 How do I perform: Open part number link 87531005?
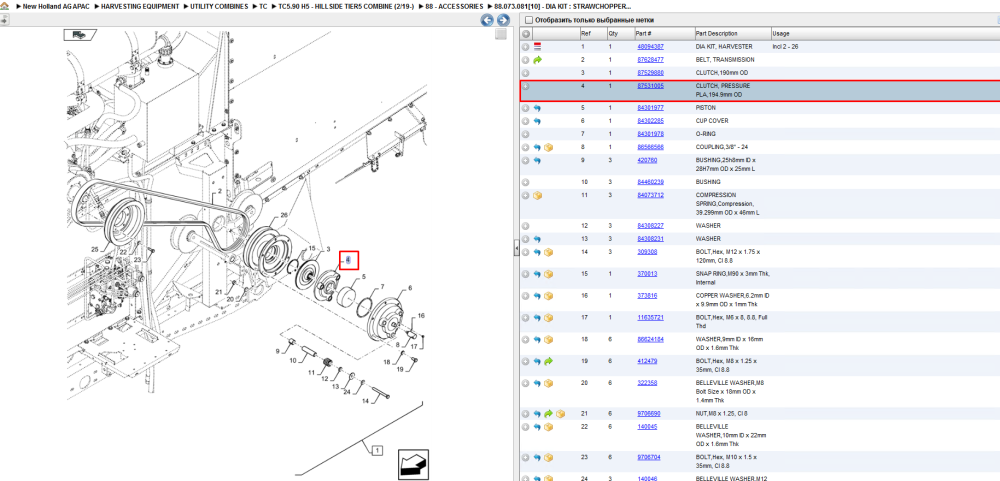pyautogui.click(x=650, y=85)
